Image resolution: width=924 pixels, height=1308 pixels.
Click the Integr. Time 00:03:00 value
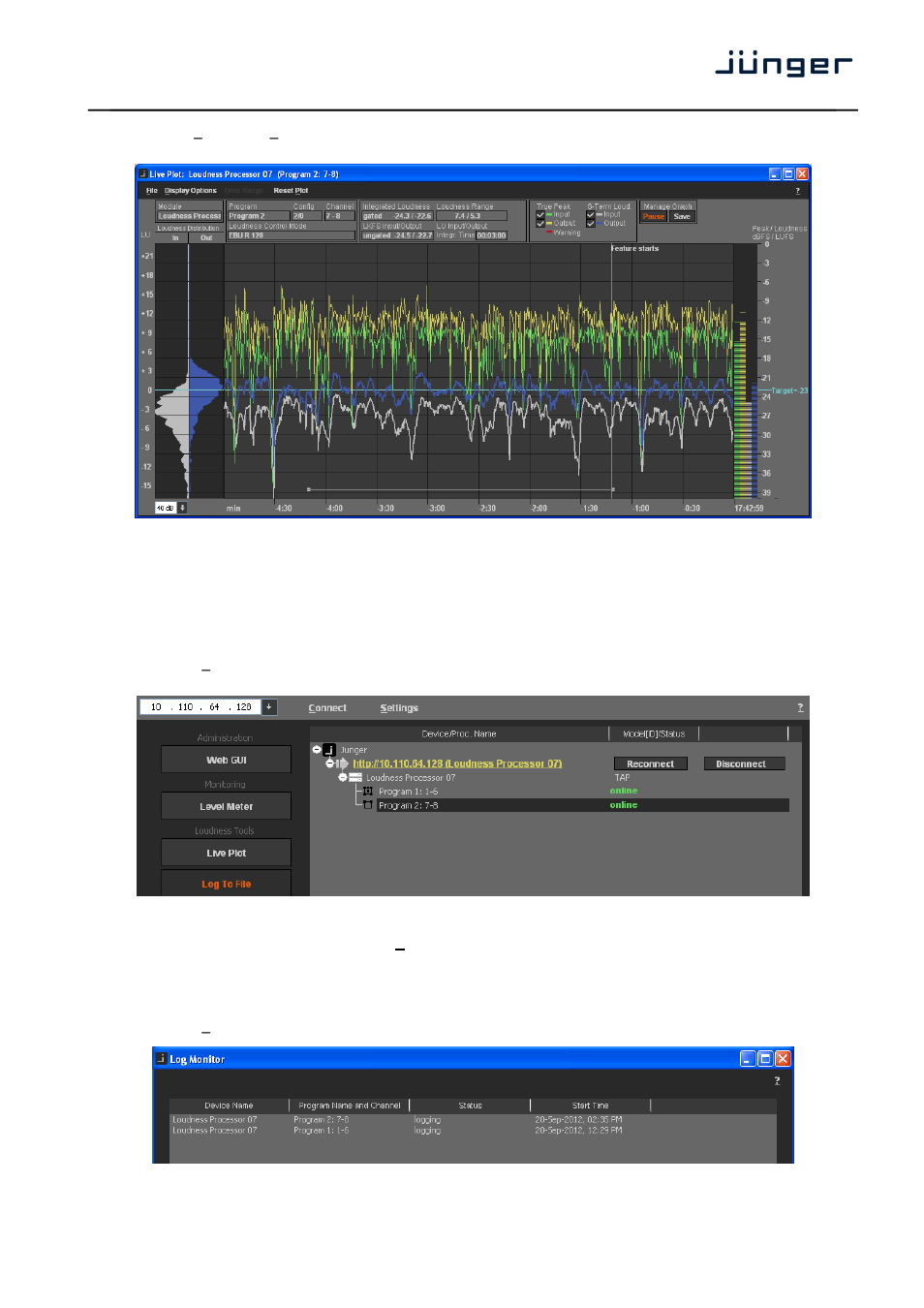[x=491, y=235]
